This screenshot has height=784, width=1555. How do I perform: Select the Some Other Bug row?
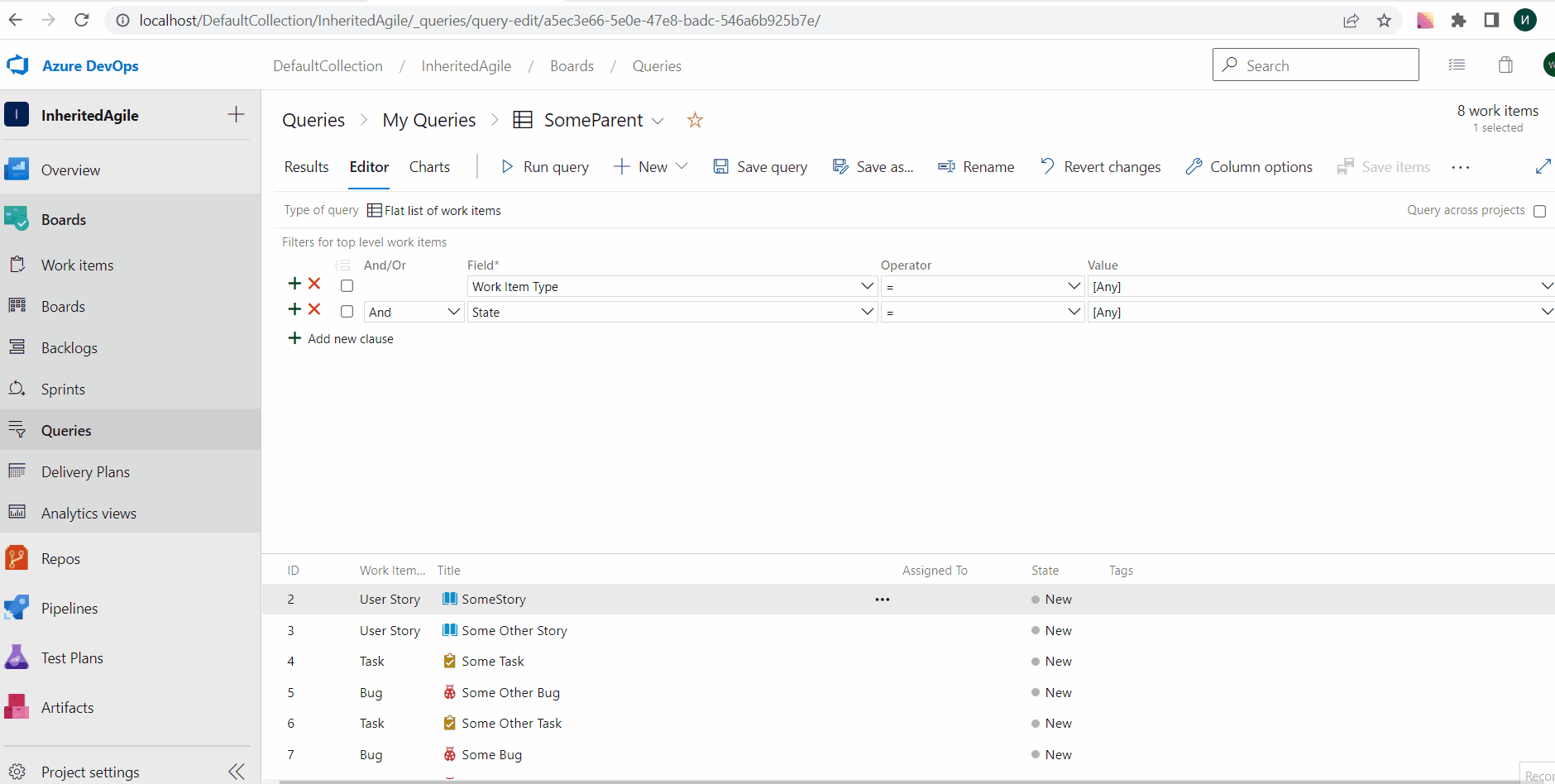(x=908, y=693)
